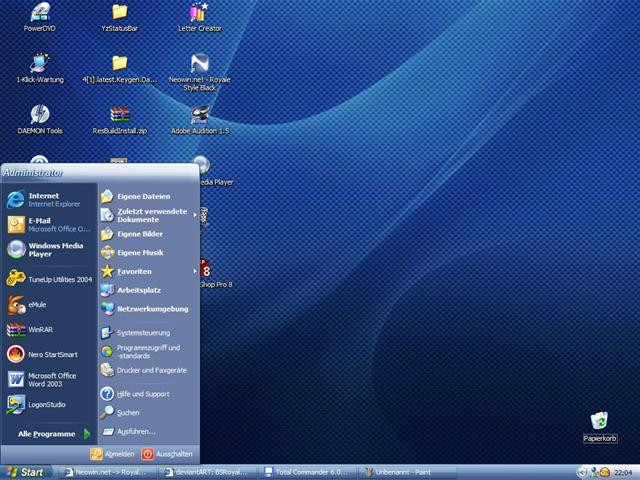This screenshot has width=640, height=480.
Task: Click the system tray clock 22:04
Action: (623, 473)
